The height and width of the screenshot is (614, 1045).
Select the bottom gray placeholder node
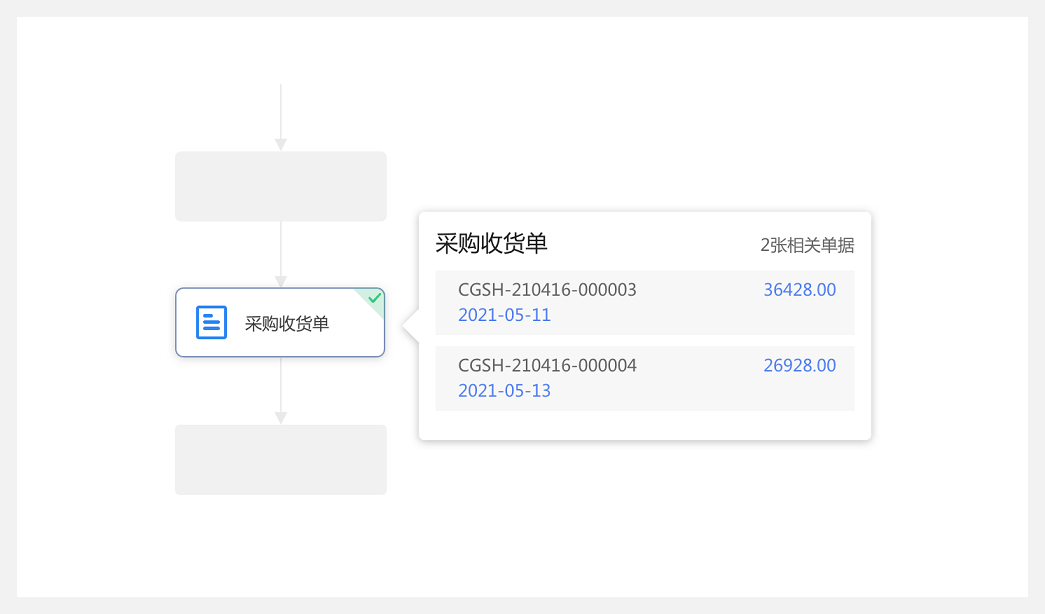click(281, 459)
